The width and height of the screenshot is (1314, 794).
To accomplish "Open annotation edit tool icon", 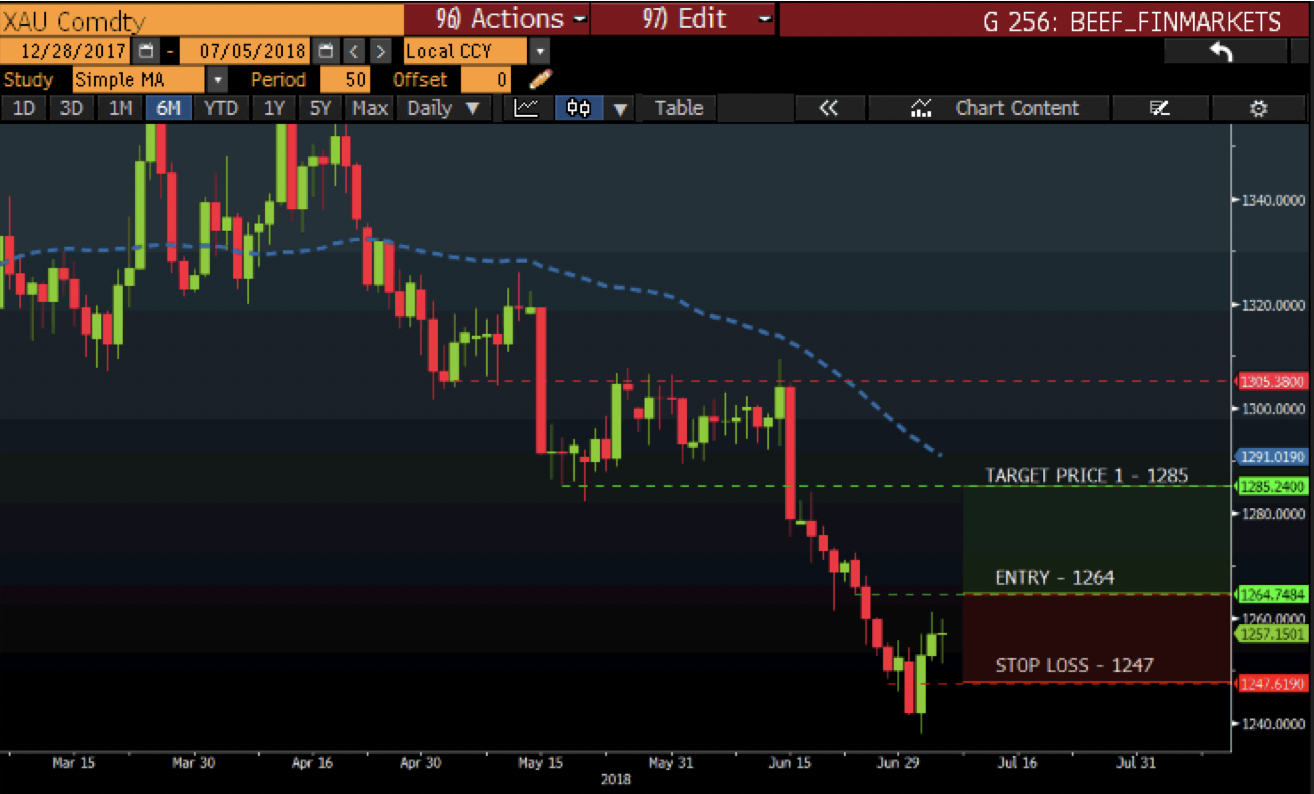I will pyautogui.click(x=1160, y=108).
